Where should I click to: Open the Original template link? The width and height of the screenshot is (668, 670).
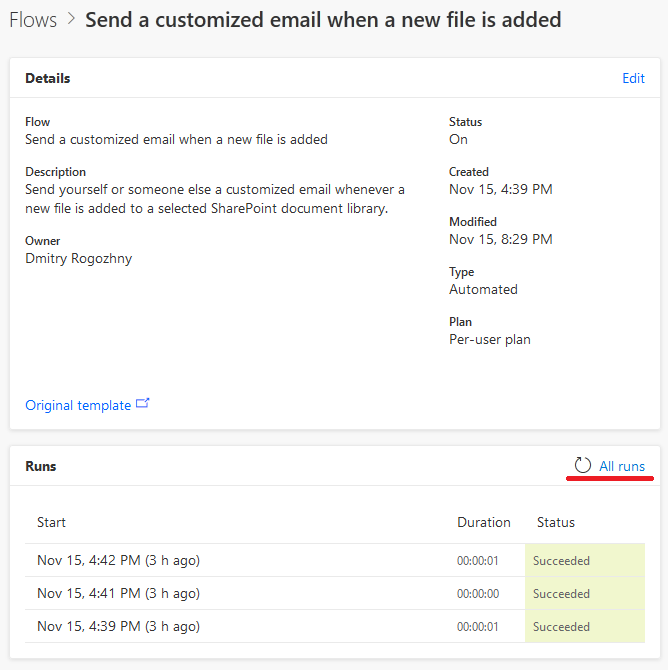pyautogui.click(x=78, y=405)
